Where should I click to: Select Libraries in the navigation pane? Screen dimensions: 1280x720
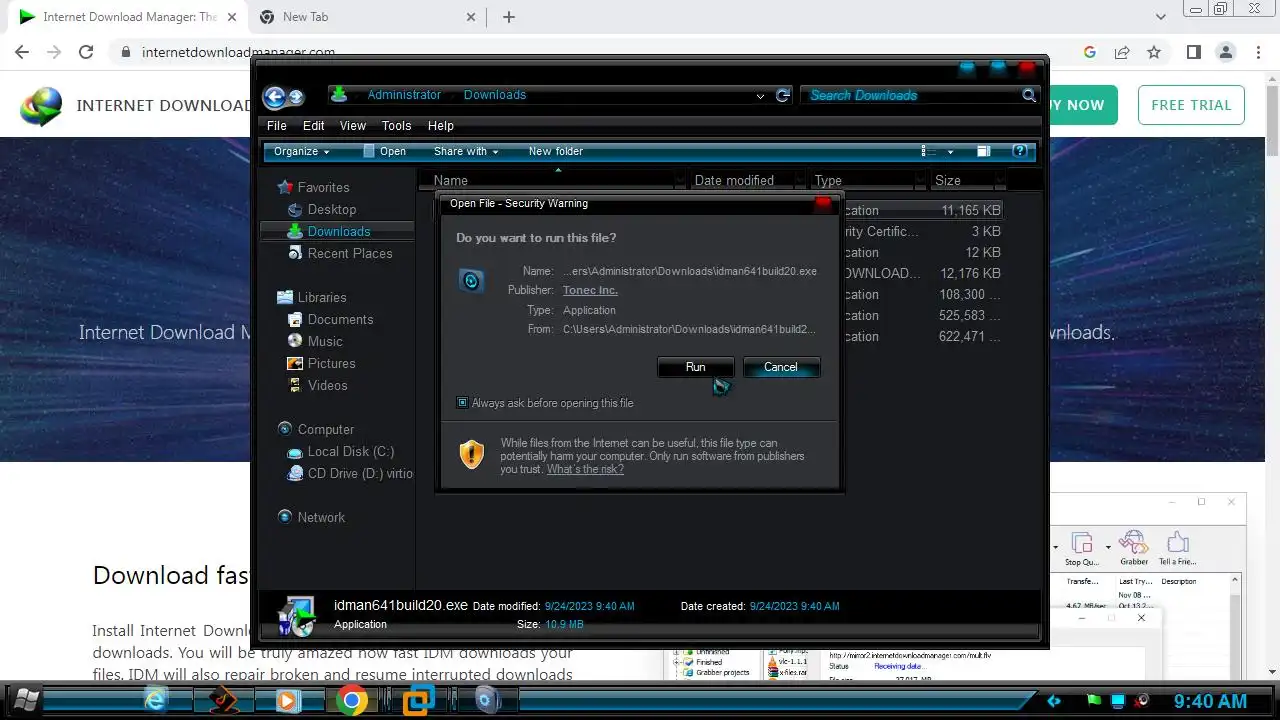[312, 297]
